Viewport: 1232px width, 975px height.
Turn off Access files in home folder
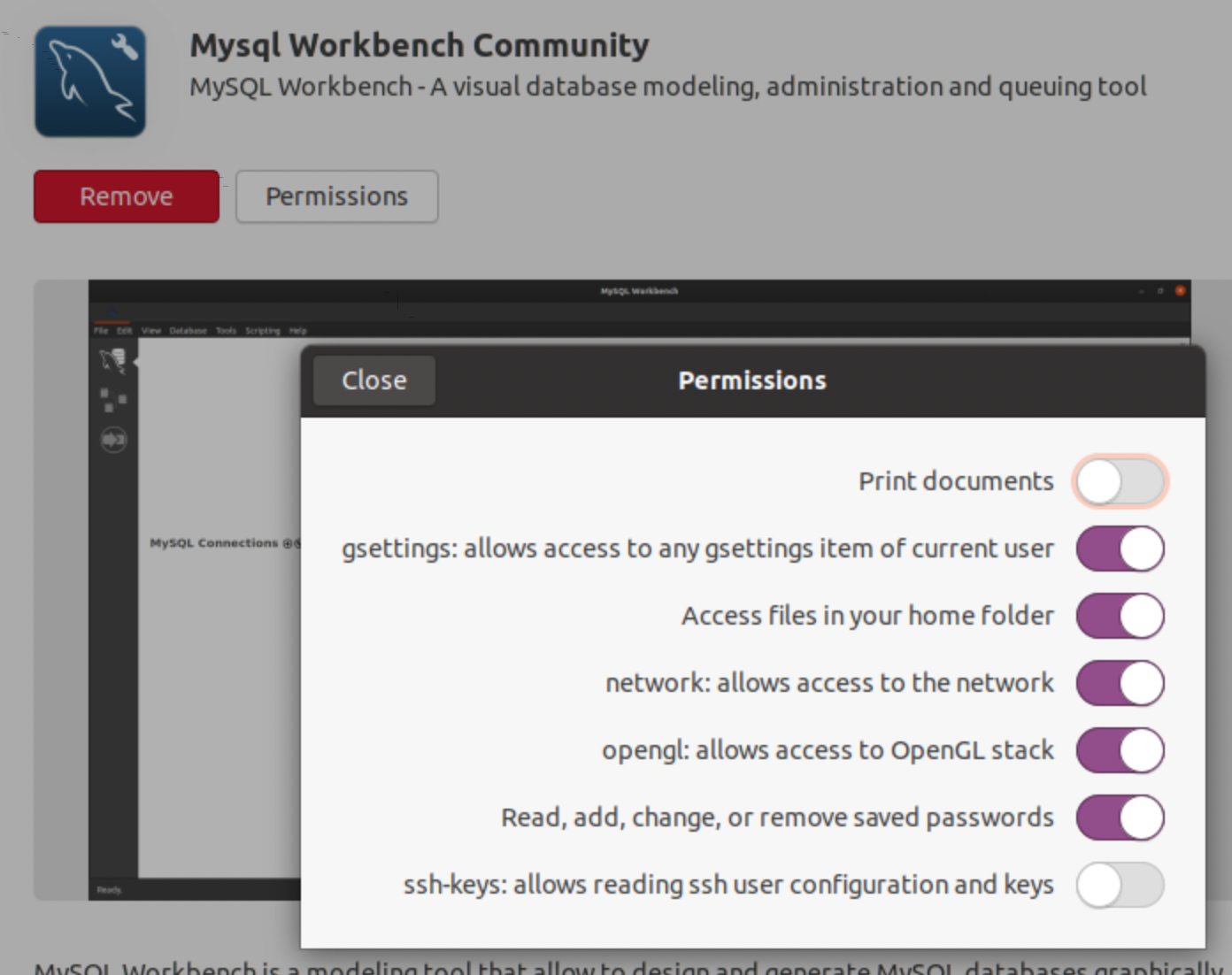(x=1120, y=616)
